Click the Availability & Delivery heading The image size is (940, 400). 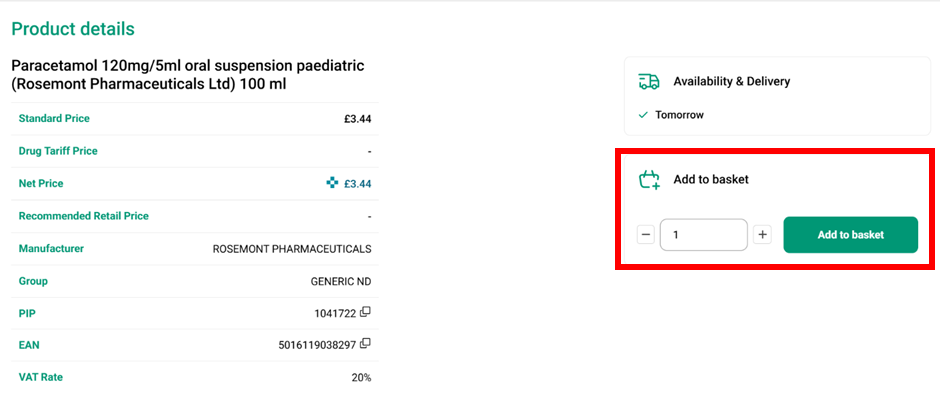[x=731, y=82]
